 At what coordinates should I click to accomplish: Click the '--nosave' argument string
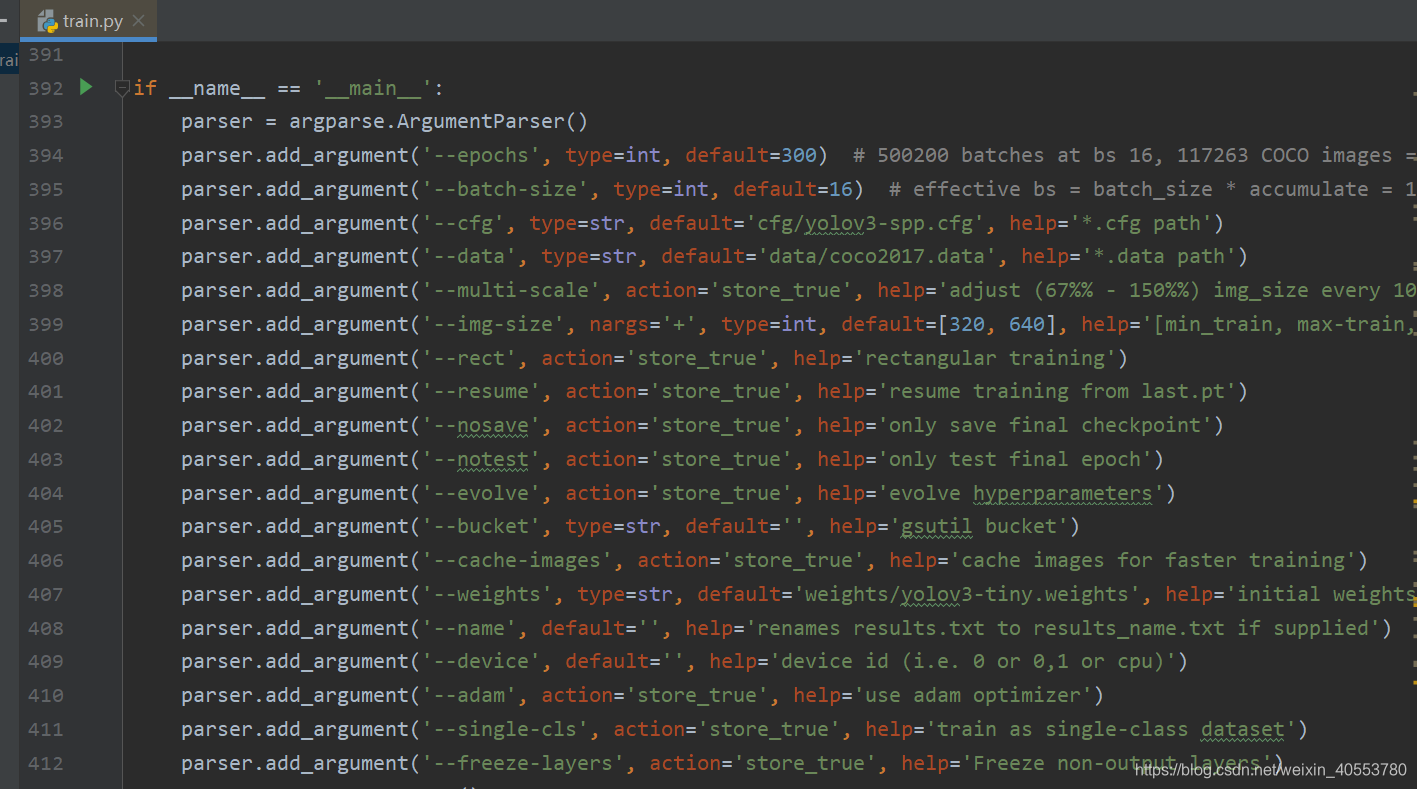[x=482, y=425]
